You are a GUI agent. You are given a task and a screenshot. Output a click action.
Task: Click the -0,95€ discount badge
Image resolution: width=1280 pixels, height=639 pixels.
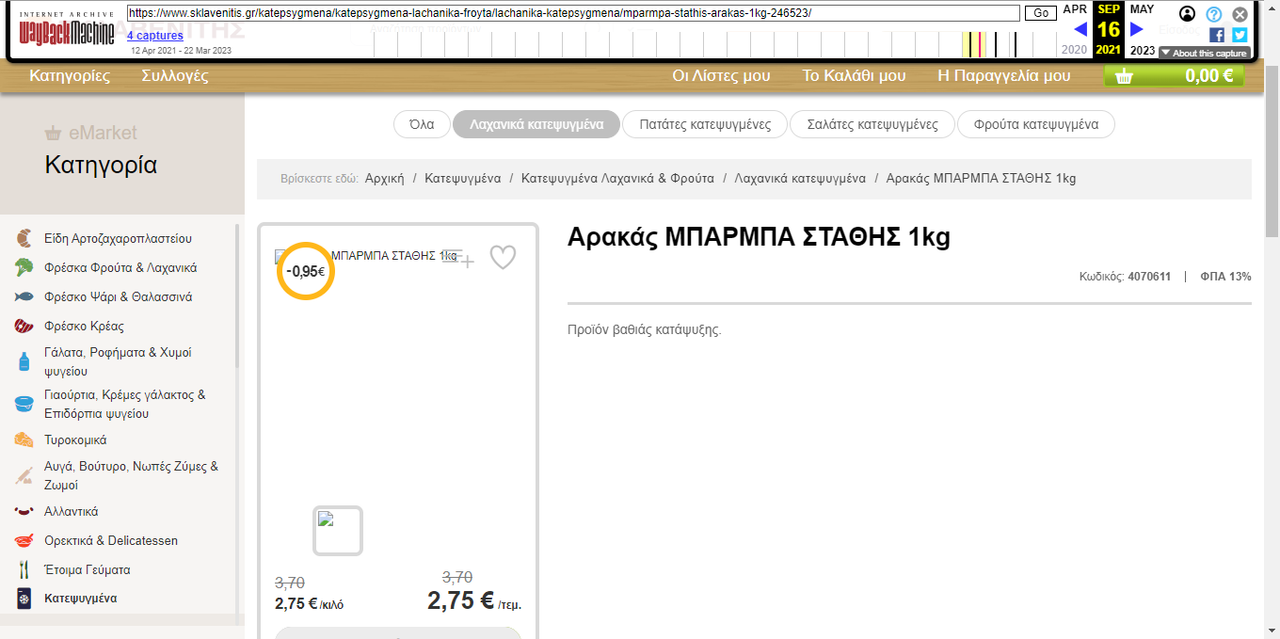coord(305,271)
